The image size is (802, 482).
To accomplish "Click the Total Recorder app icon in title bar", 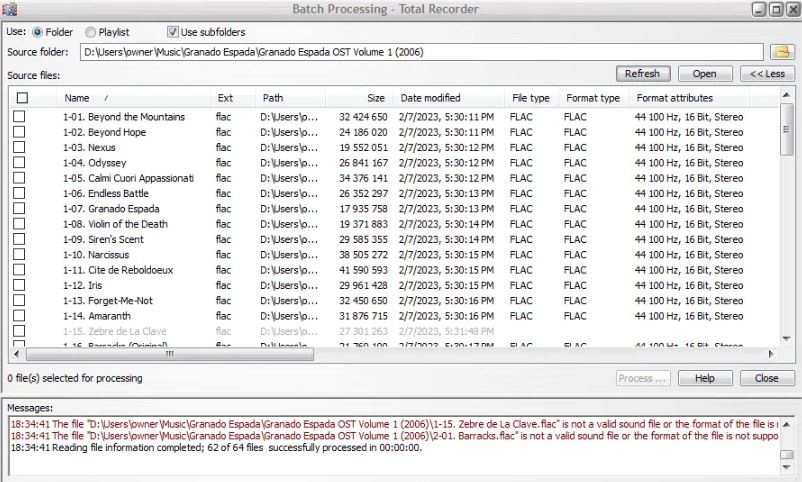I will point(9,9).
